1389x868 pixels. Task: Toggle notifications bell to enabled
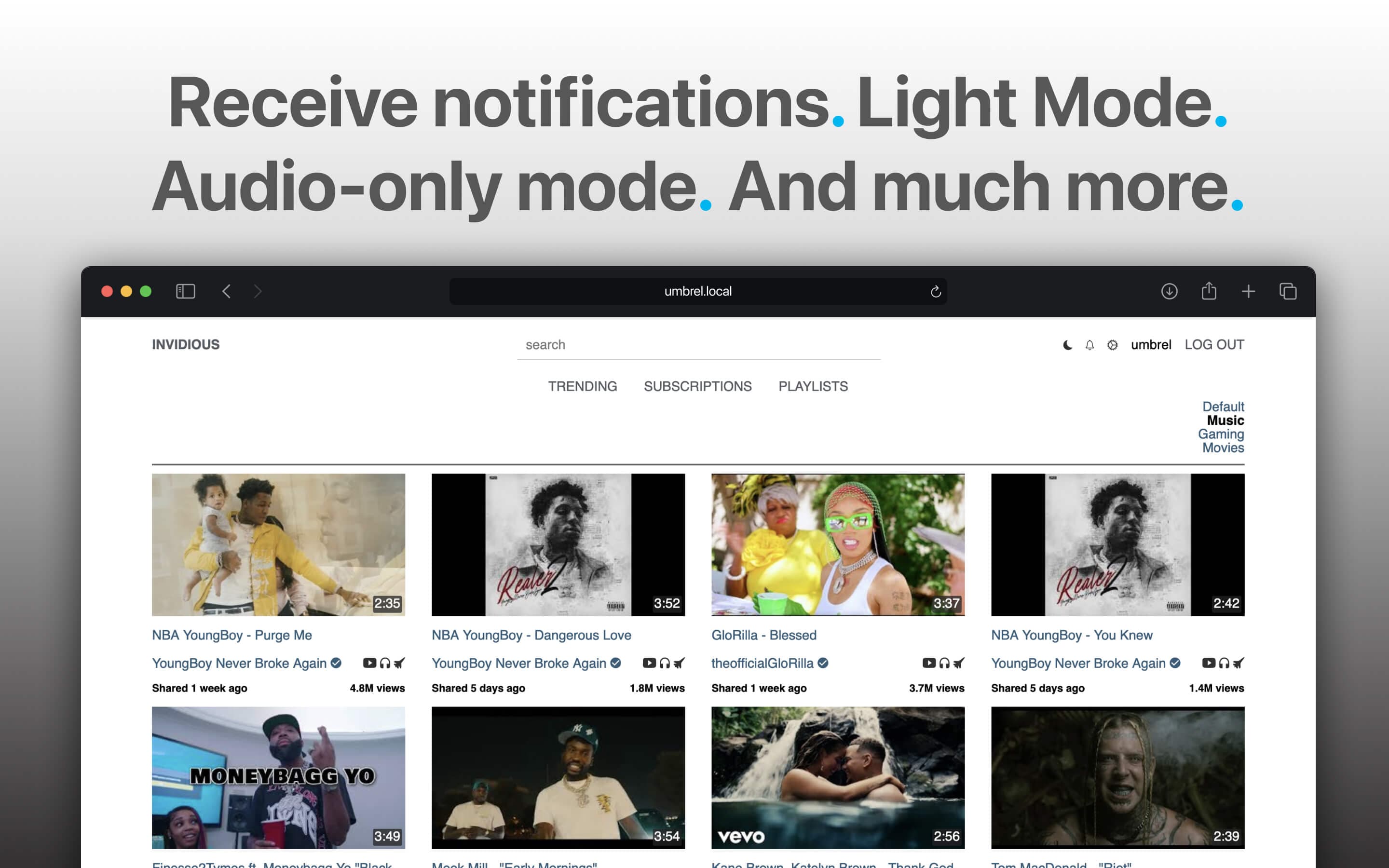(1089, 344)
